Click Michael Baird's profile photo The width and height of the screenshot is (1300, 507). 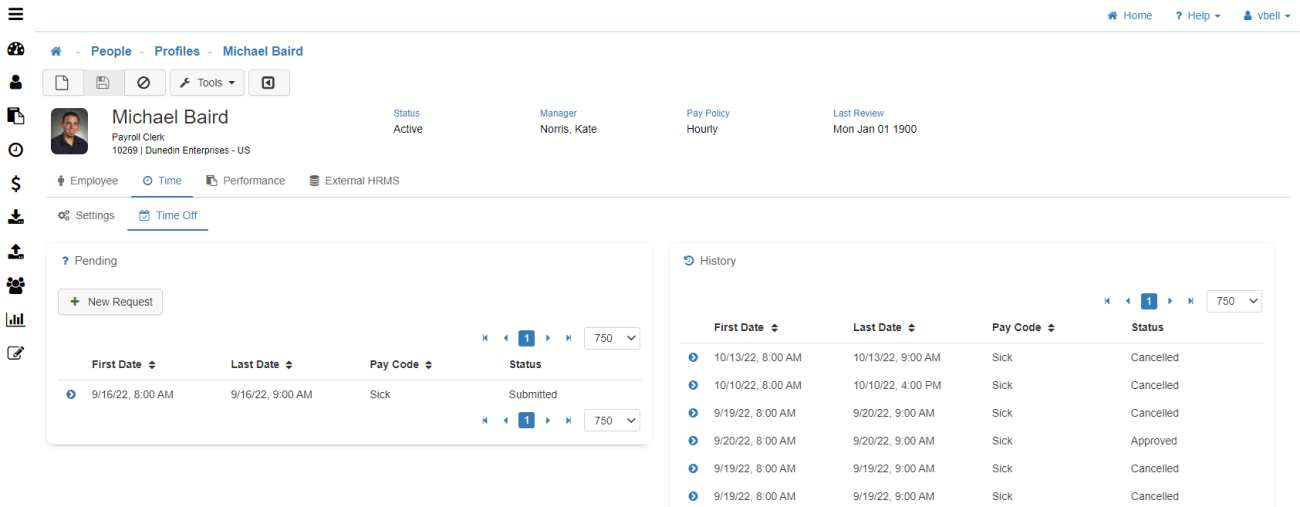coord(69,131)
